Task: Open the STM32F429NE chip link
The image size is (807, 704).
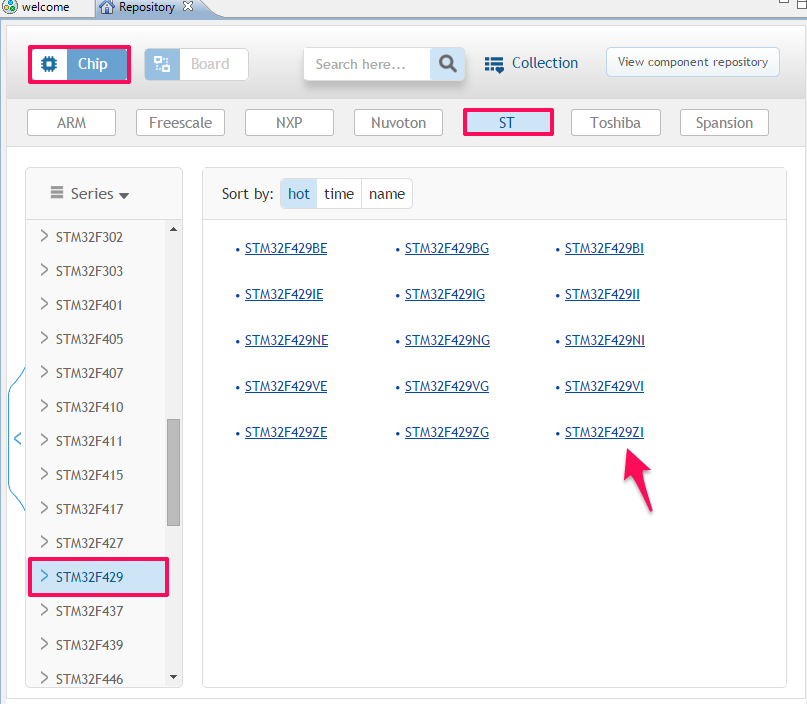Action: click(286, 340)
